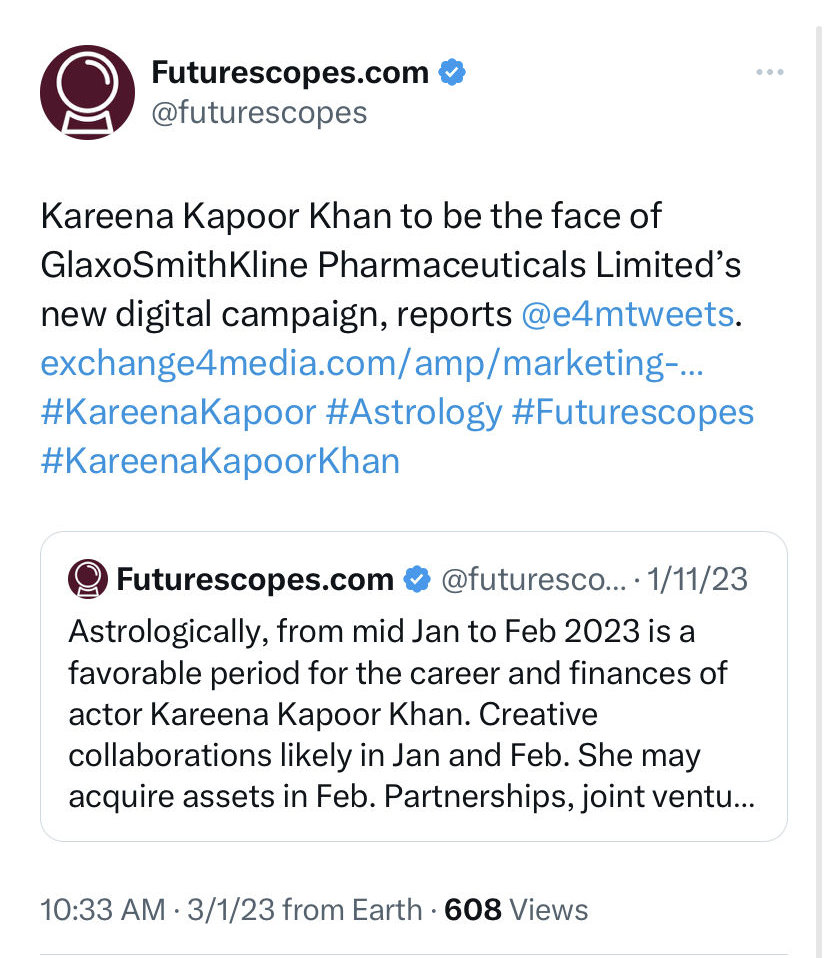Open the three-dot more options menu
The image size is (828, 958).
click(769, 72)
